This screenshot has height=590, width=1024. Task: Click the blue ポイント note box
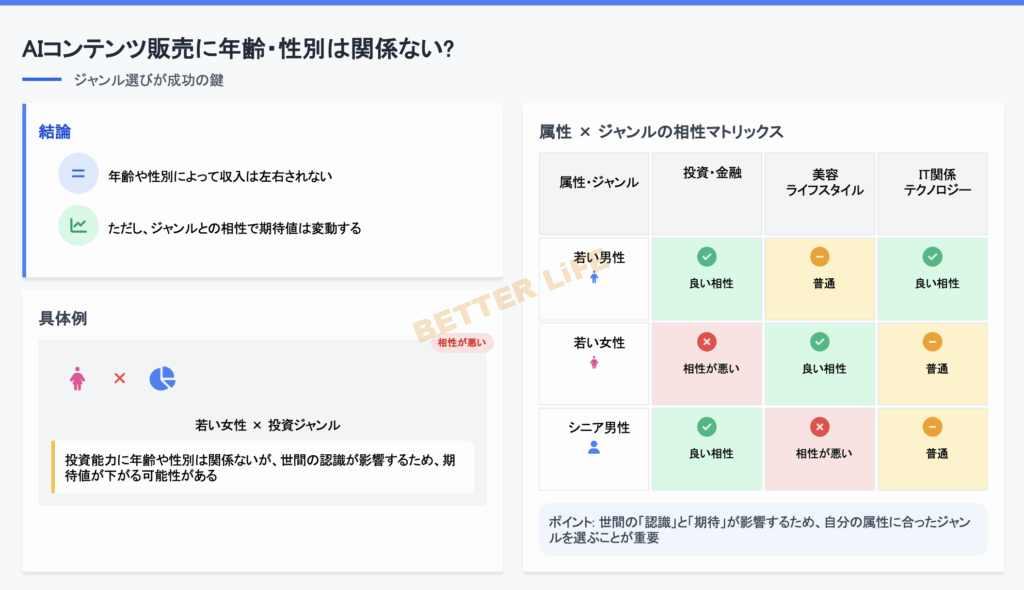click(763, 529)
